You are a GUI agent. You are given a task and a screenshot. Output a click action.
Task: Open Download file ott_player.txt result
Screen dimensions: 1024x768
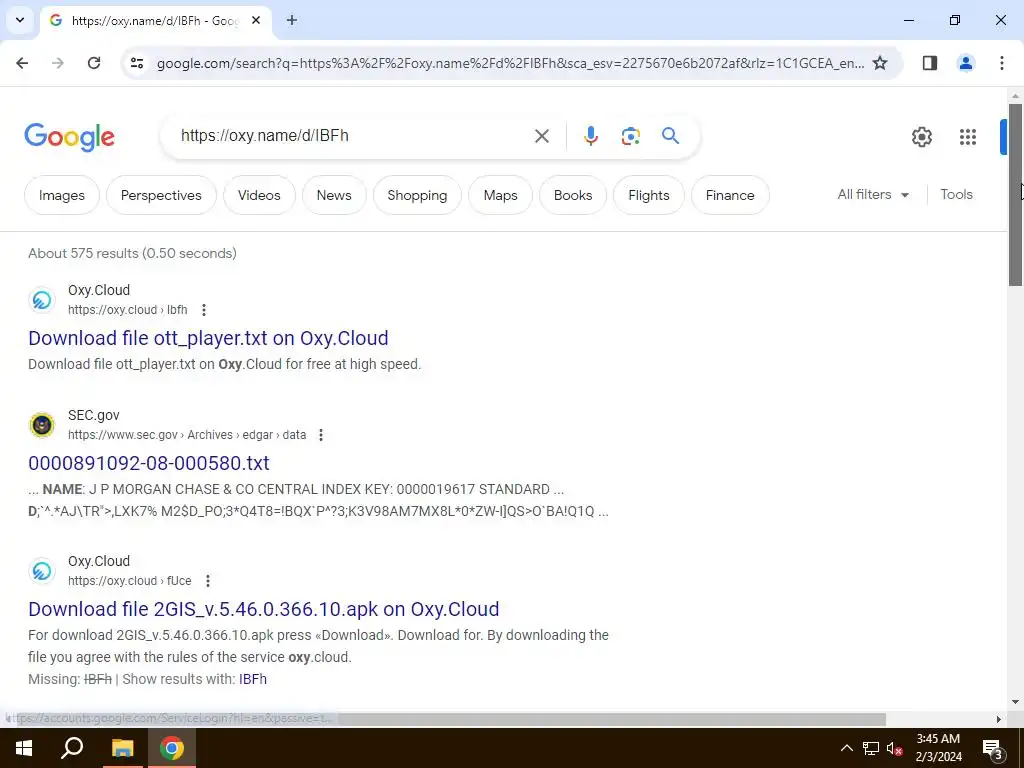pos(208,338)
